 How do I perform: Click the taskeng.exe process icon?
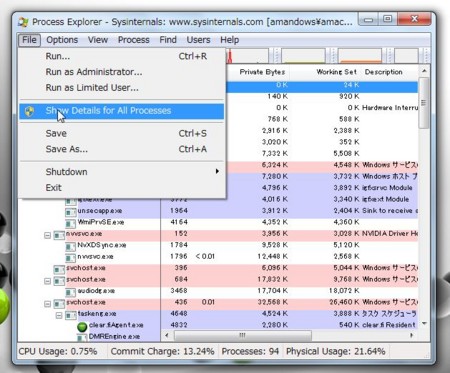click(70, 315)
